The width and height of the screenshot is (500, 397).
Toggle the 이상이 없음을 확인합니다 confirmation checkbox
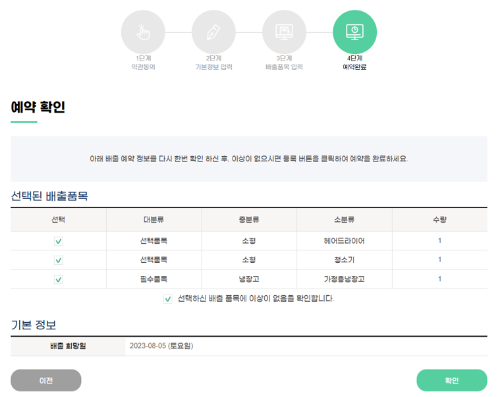[x=168, y=299]
